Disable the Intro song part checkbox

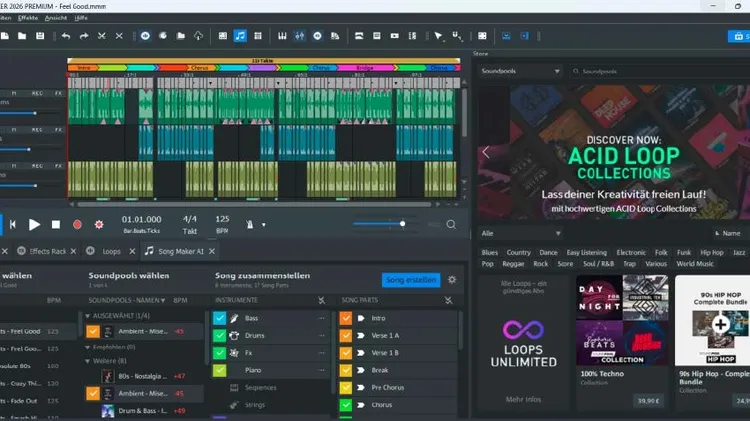[x=346, y=318]
